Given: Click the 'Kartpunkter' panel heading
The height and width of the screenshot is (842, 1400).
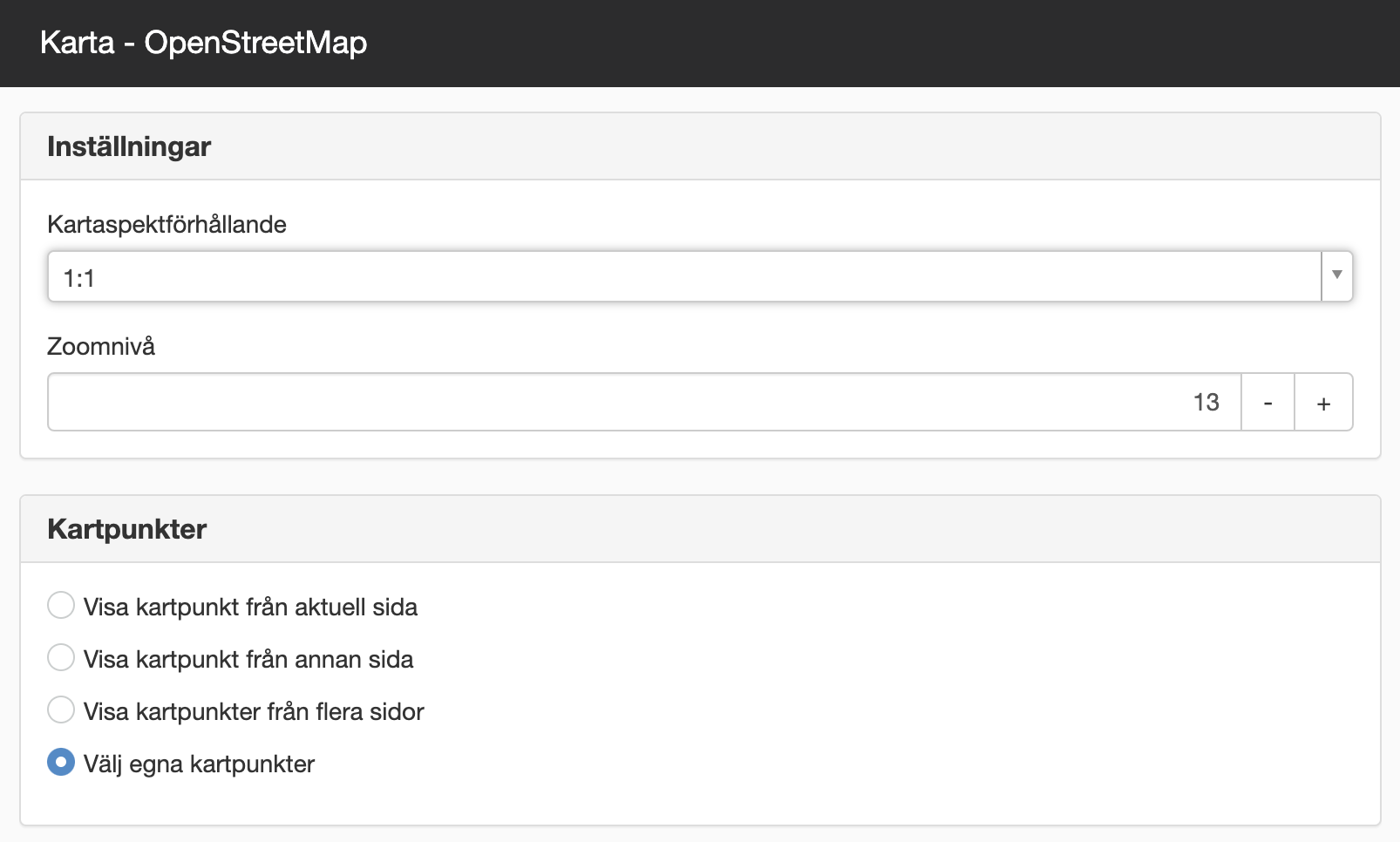Looking at the screenshot, I should [x=127, y=529].
